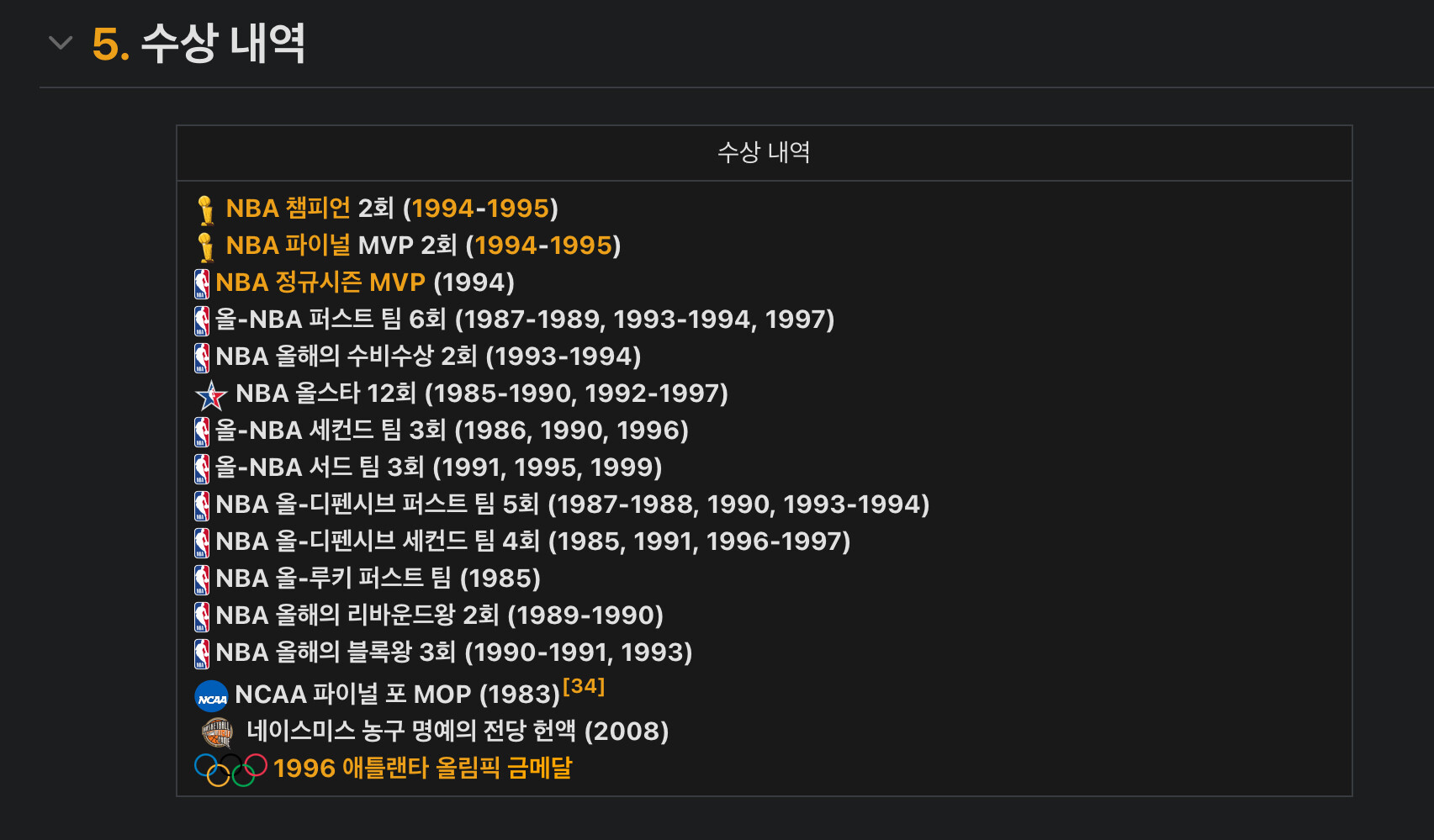This screenshot has height=840, width=1434.
Task: Click NBA logo beside 올해의 블록왕
Action: tap(202, 653)
